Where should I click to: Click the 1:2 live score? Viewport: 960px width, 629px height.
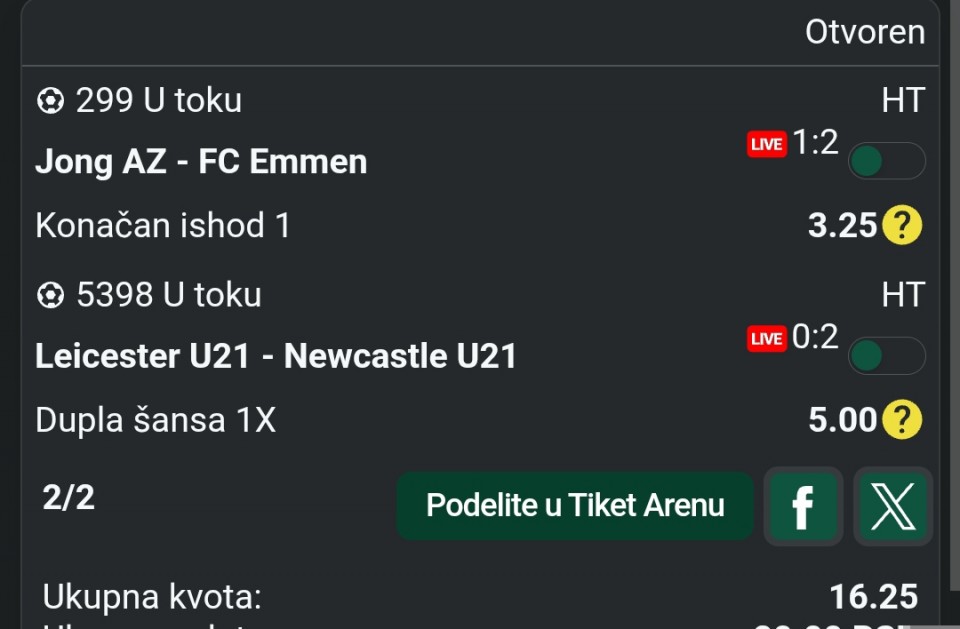click(815, 143)
